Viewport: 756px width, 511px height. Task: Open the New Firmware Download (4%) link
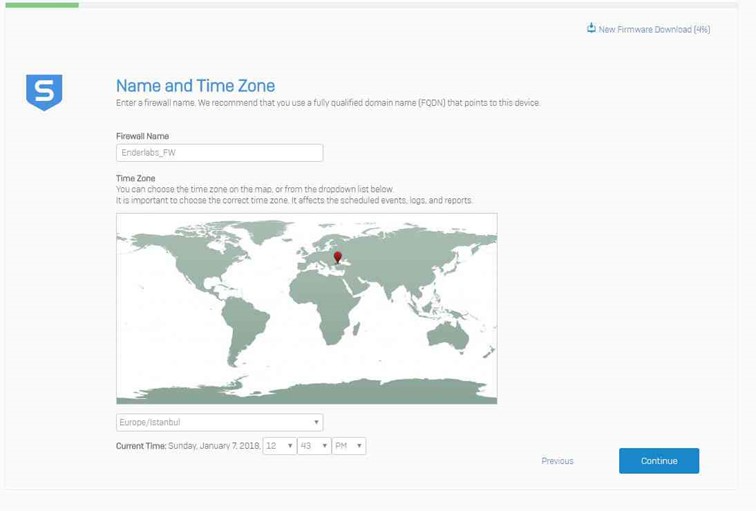(654, 29)
